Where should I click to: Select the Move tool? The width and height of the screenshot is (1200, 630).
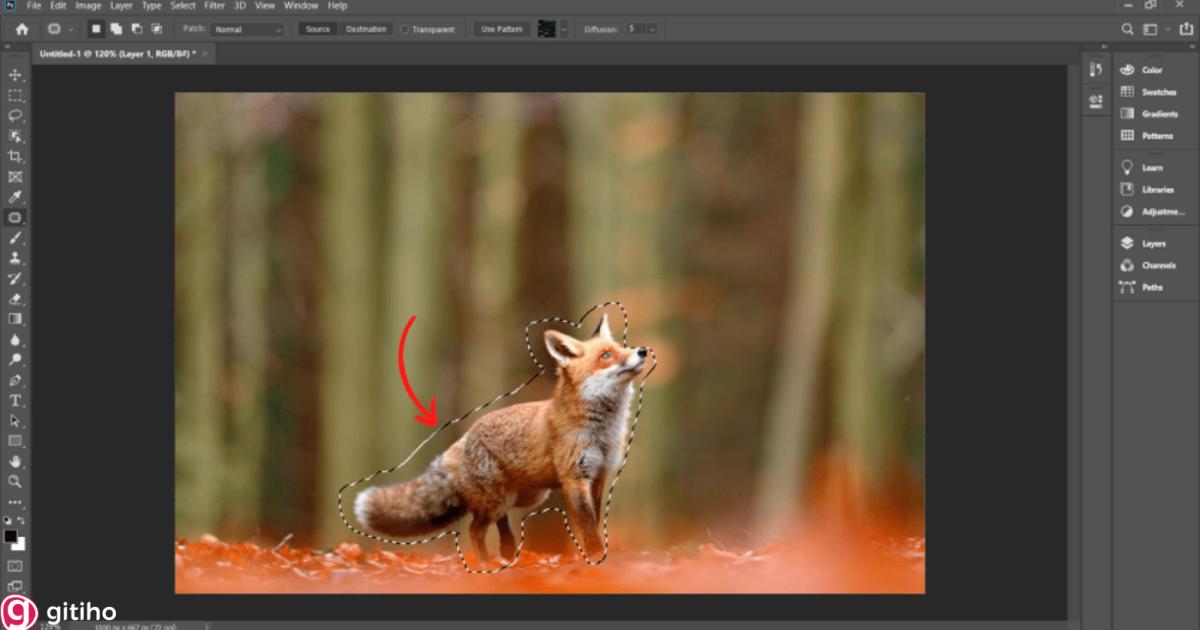point(15,73)
